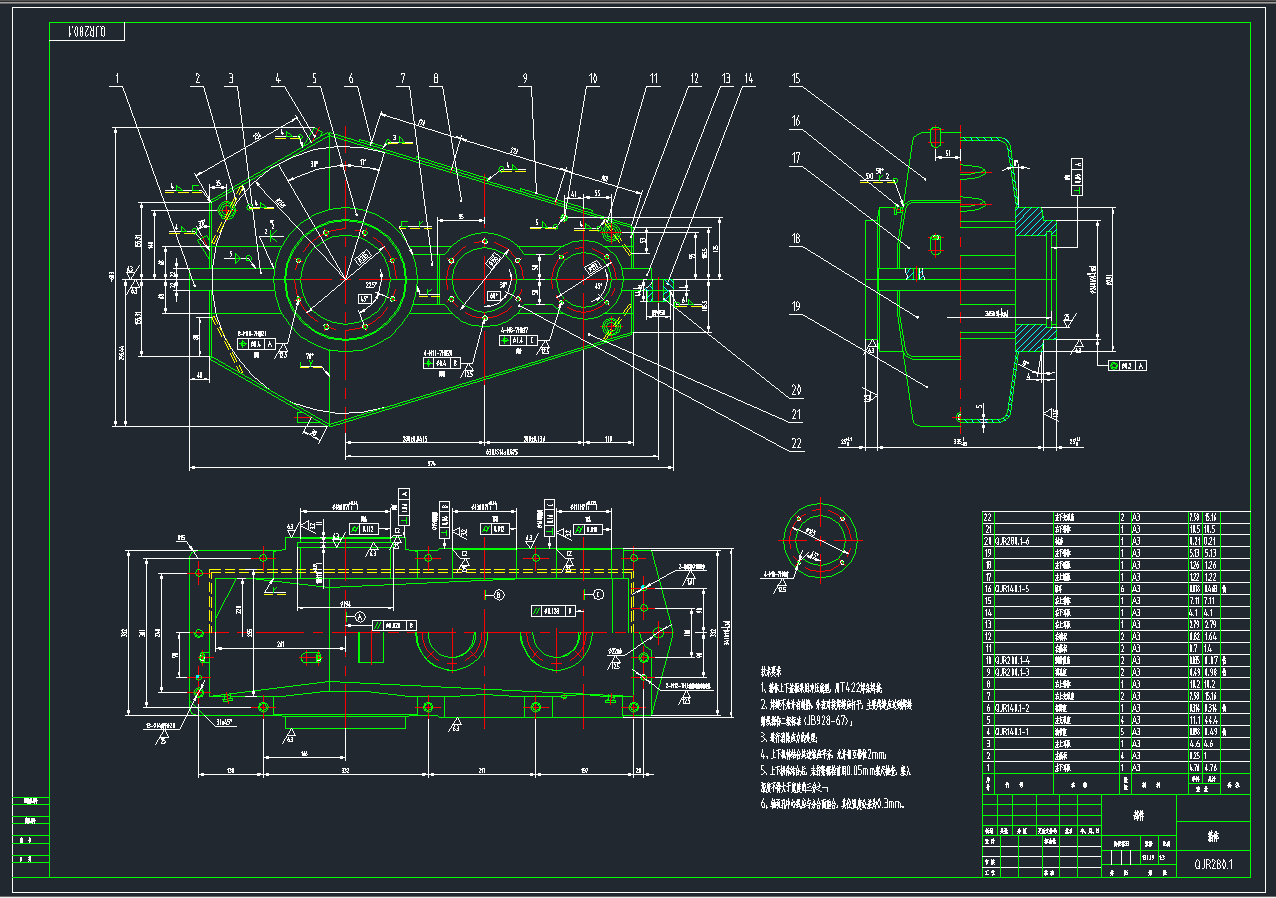Select part balloon number 8
Screen dimensions: 1276x898
pyautogui.click(x=436, y=77)
